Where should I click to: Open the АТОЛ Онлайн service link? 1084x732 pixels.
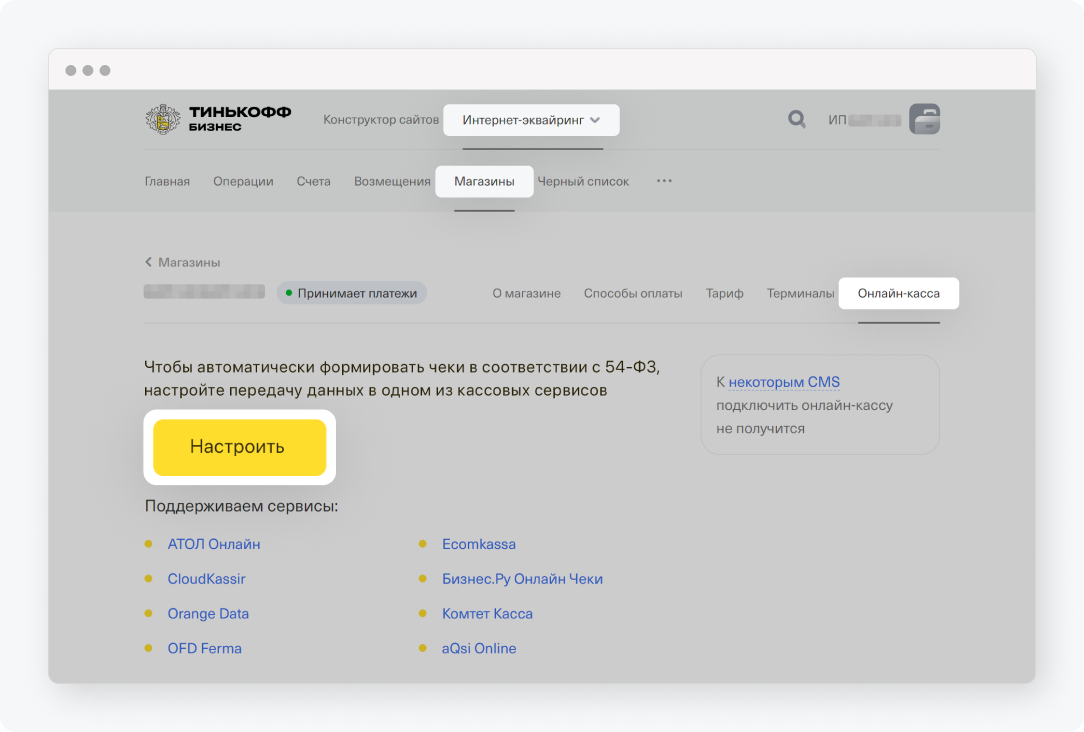pyautogui.click(x=213, y=544)
